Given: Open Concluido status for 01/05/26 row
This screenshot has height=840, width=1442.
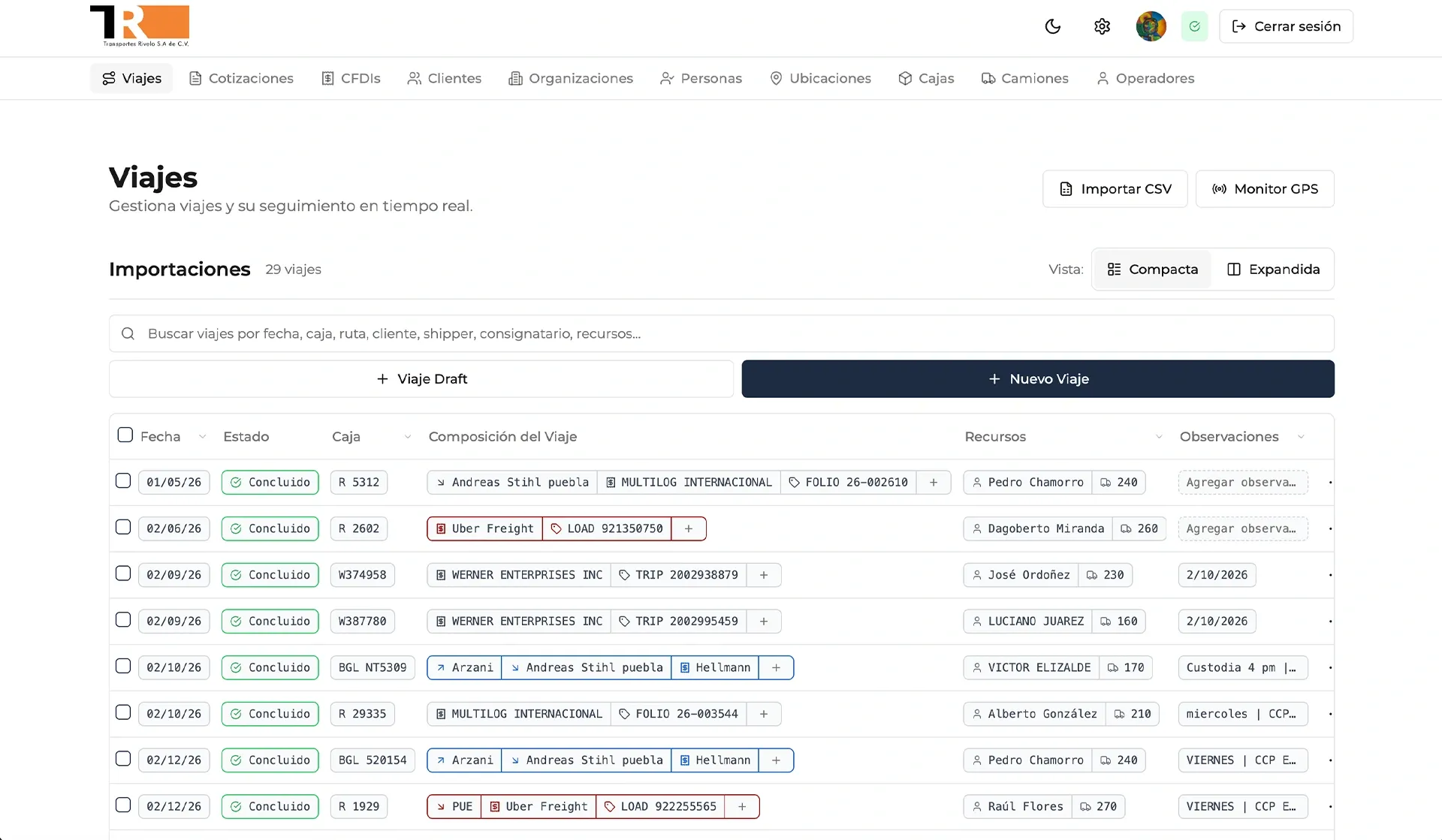Looking at the screenshot, I should [x=270, y=482].
